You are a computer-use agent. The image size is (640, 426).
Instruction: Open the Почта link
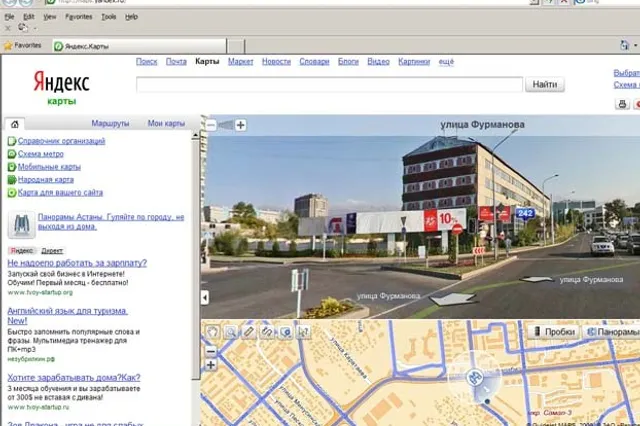click(x=176, y=62)
